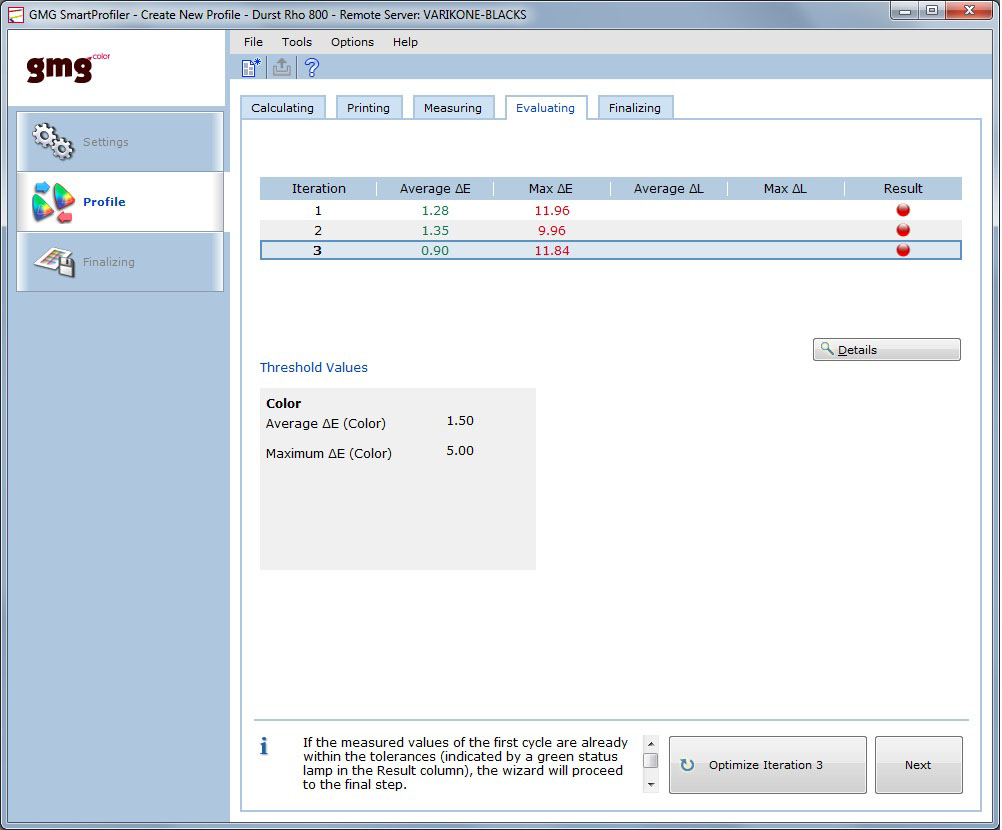Viewport: 1002px width, 830px height.
Task: Click the Details button
Action: coord(886,350)
